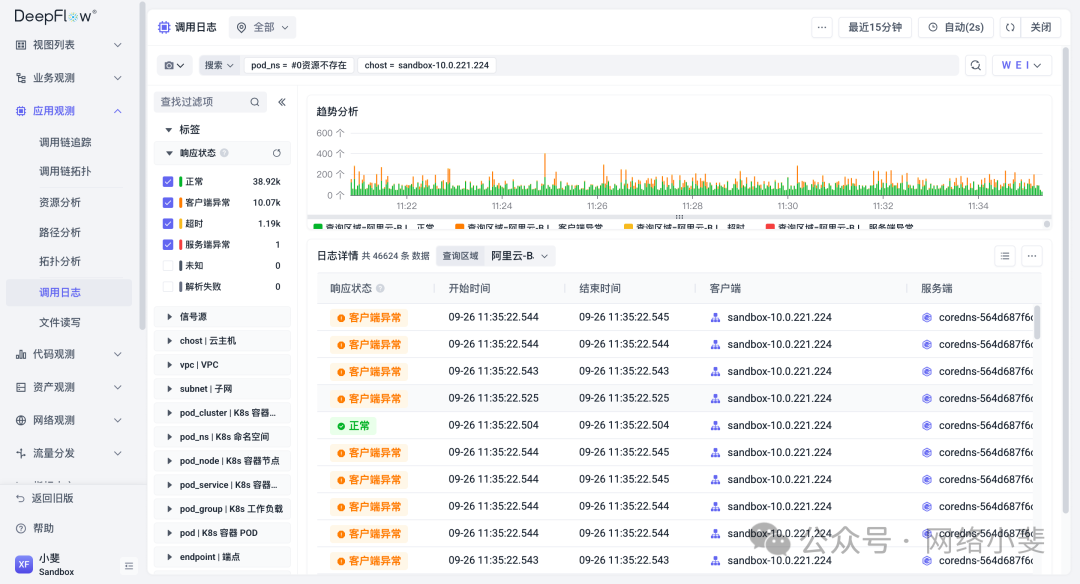Uncheck the 正常 response status filter
The image size is (1080, 584).
[166, 181]
